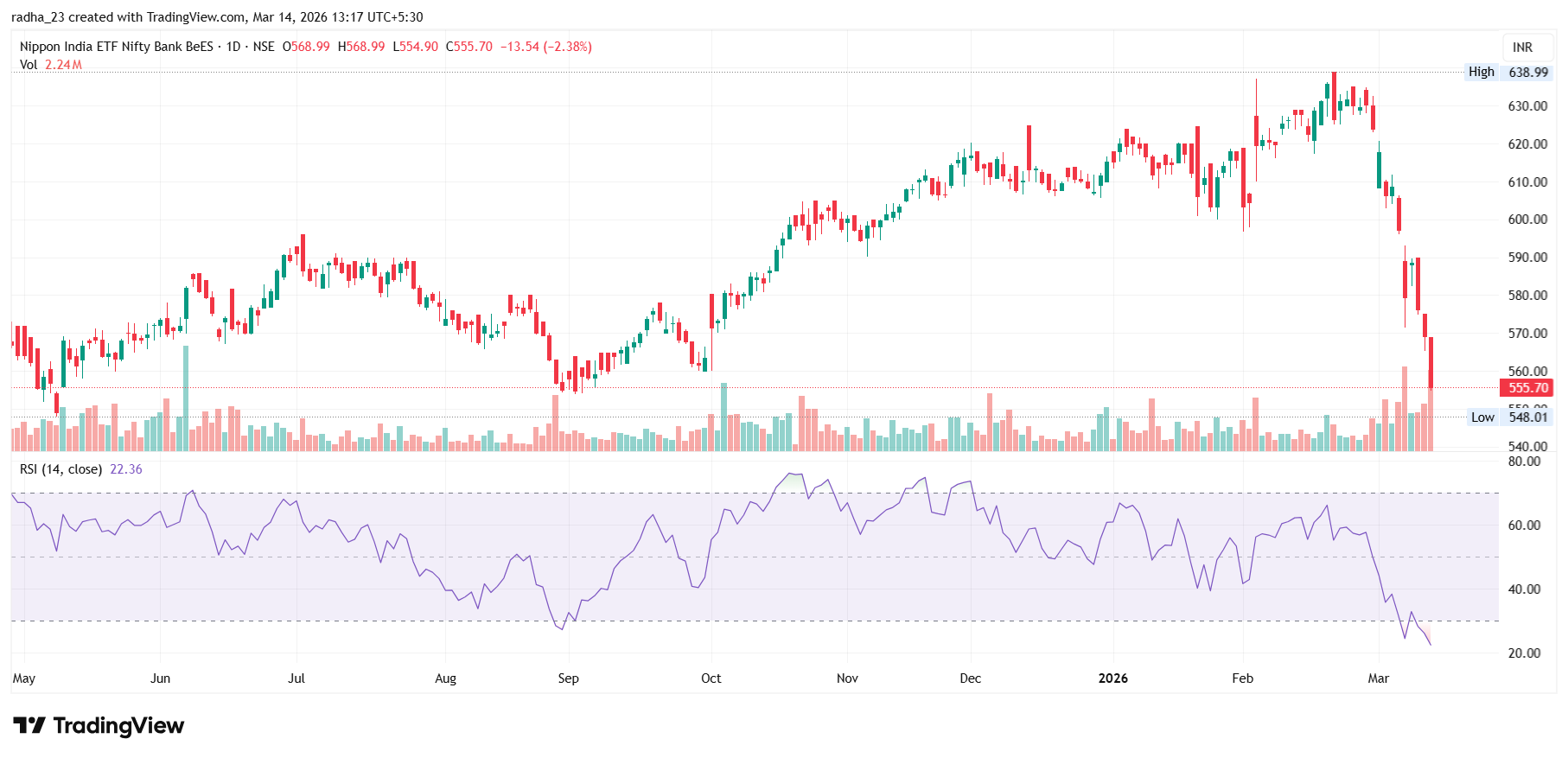Select the symbol title Nippon India ETF Nifty Bank BeES
Viewport: 1568px width, 758px height.
pos(116,47)
